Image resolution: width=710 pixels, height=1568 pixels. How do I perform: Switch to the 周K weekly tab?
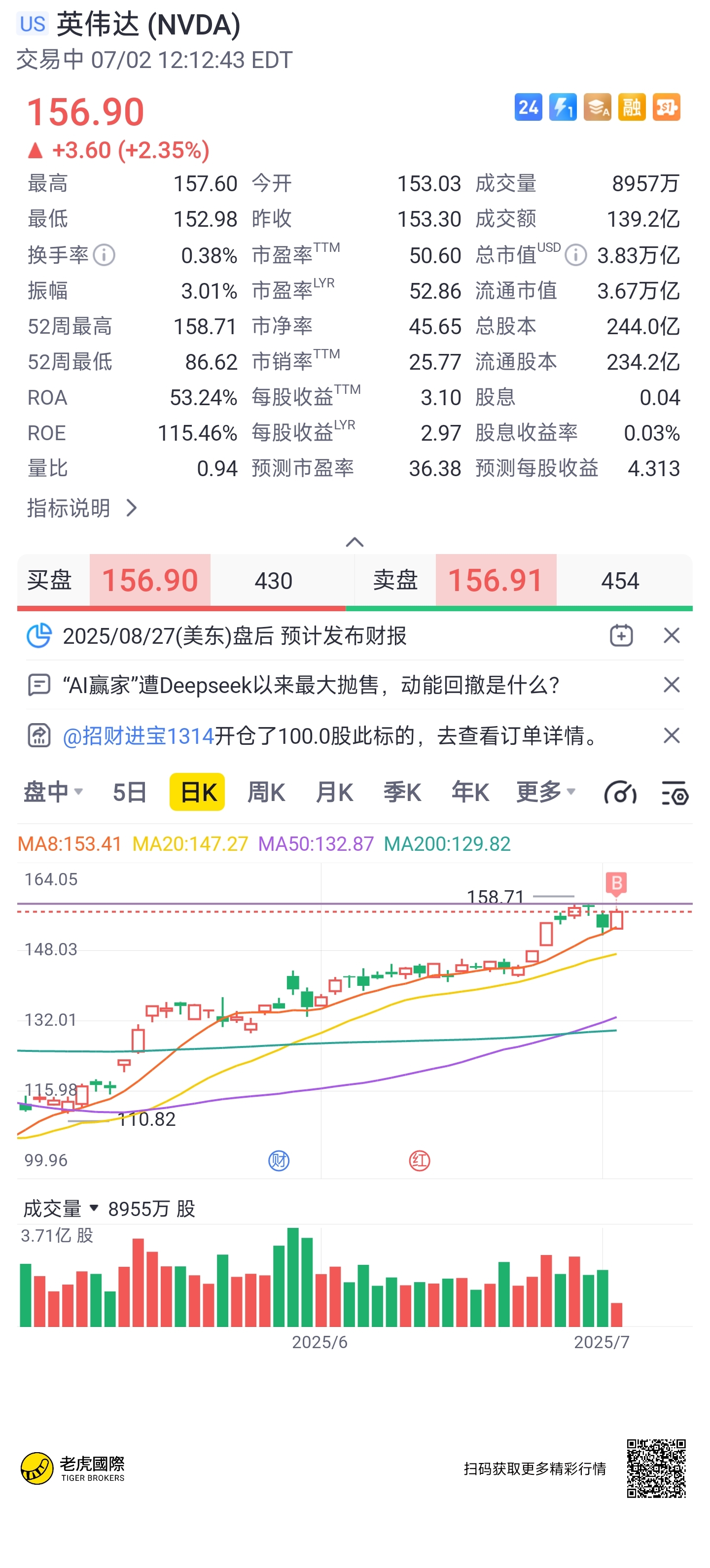[266, 792]
